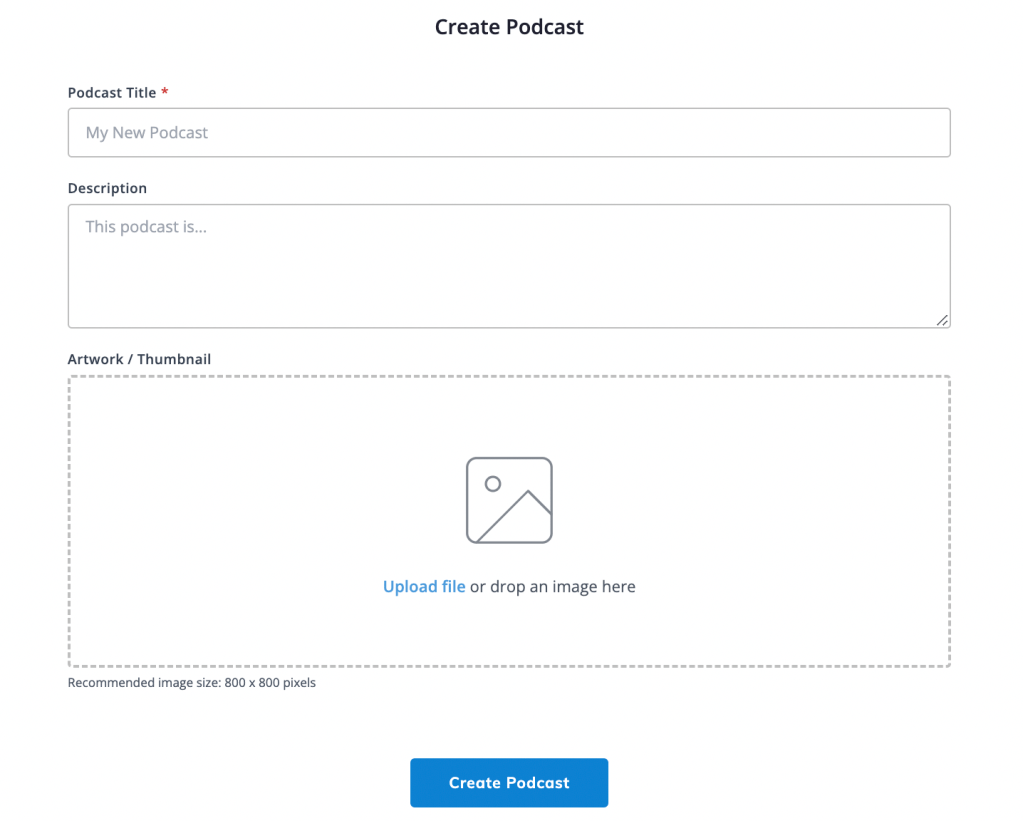Image resolution: width=1023 pixels, height=821 pixels.
Task: Click inside the Podcast Title field
Action: tap(509, 132)
